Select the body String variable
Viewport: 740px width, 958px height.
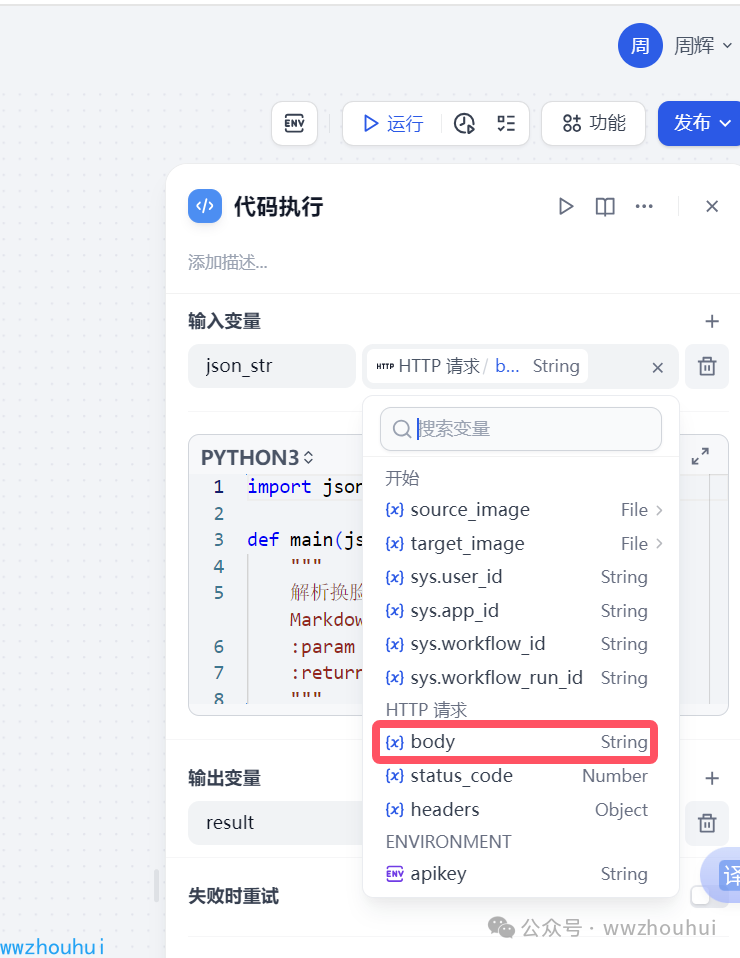pyautogui.click(x=515, y=742)
